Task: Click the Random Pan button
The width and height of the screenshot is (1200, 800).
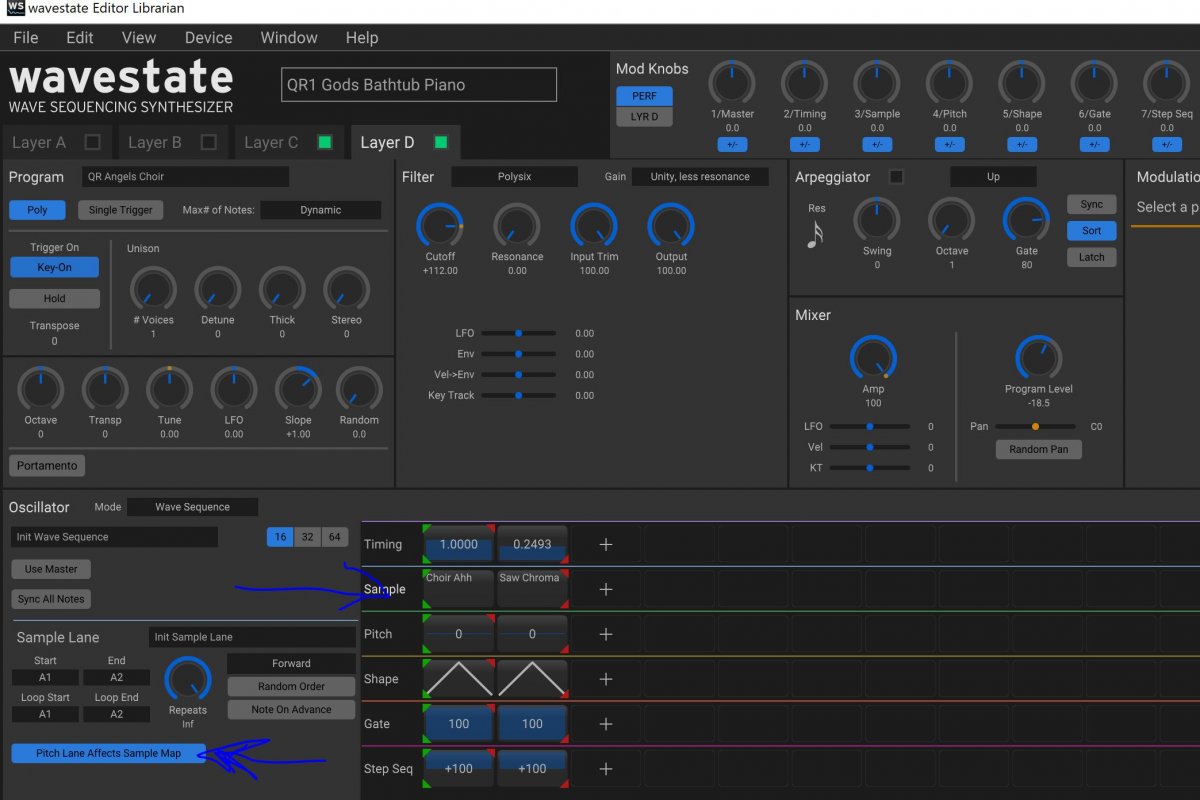Action: [x=1039, y=449]
